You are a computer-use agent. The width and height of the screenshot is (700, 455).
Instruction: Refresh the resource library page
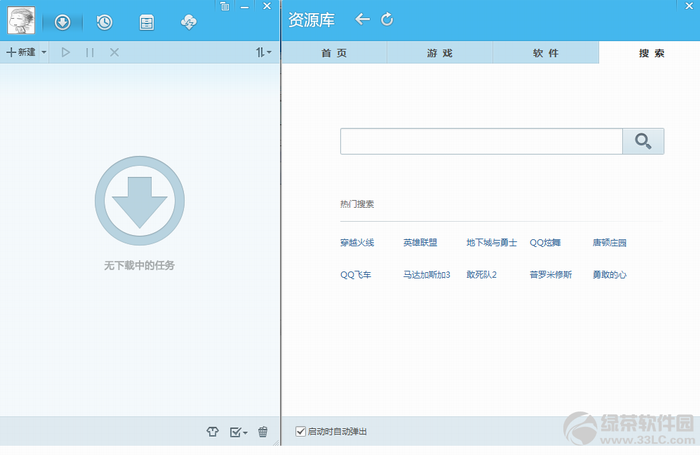[x=387, y=19]
